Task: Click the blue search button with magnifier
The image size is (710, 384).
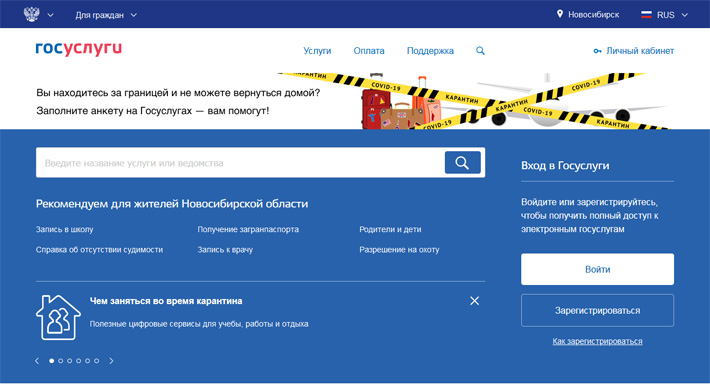Action: (462, 163)
